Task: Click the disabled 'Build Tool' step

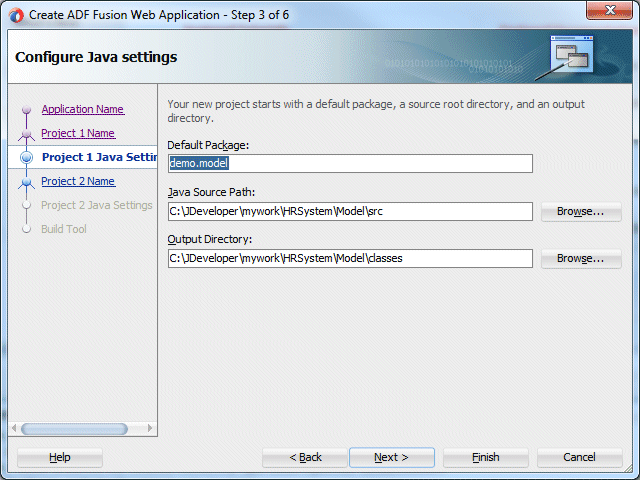Action: tap(64, 229)
